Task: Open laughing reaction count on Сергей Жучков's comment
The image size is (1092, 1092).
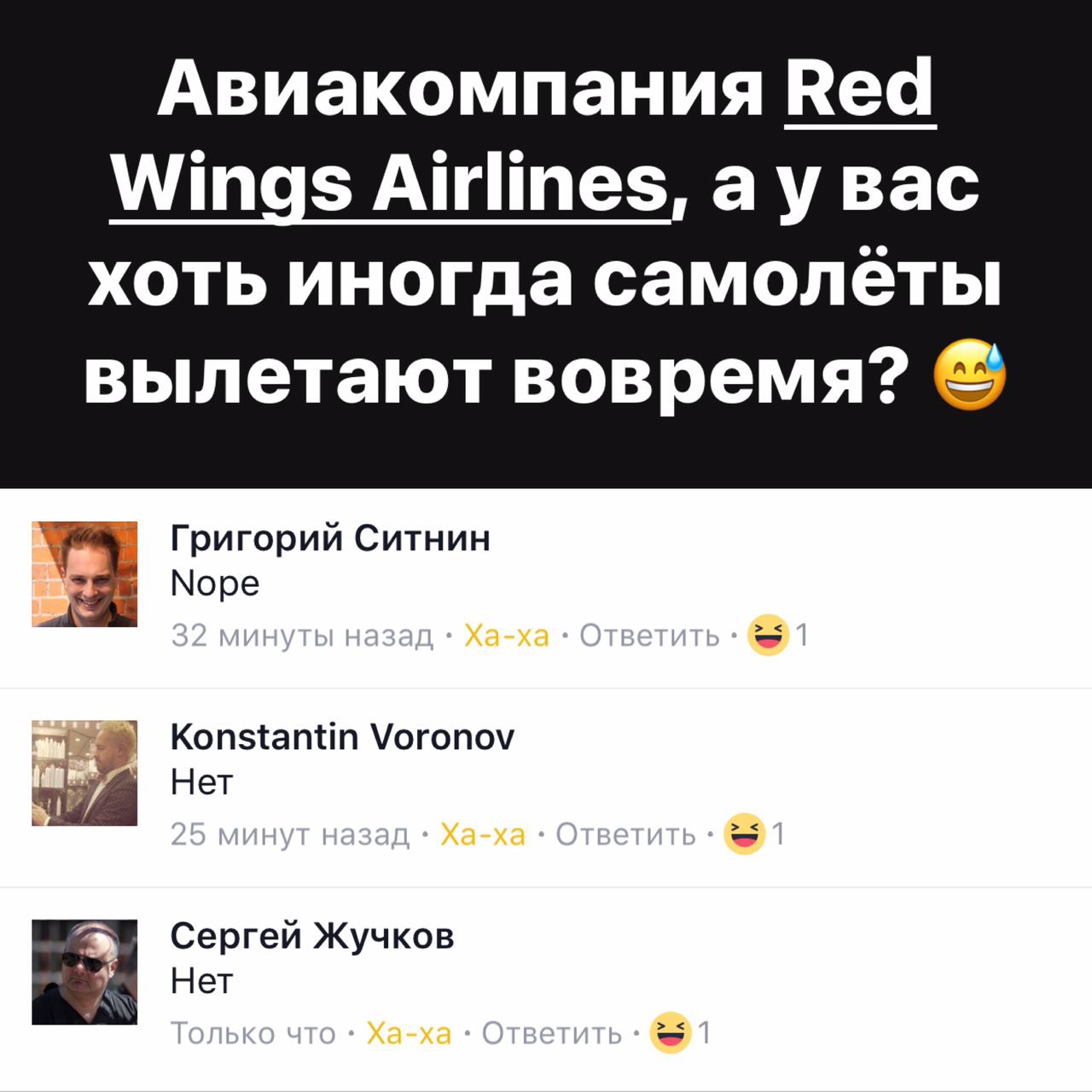Action: click(680, 1032)
